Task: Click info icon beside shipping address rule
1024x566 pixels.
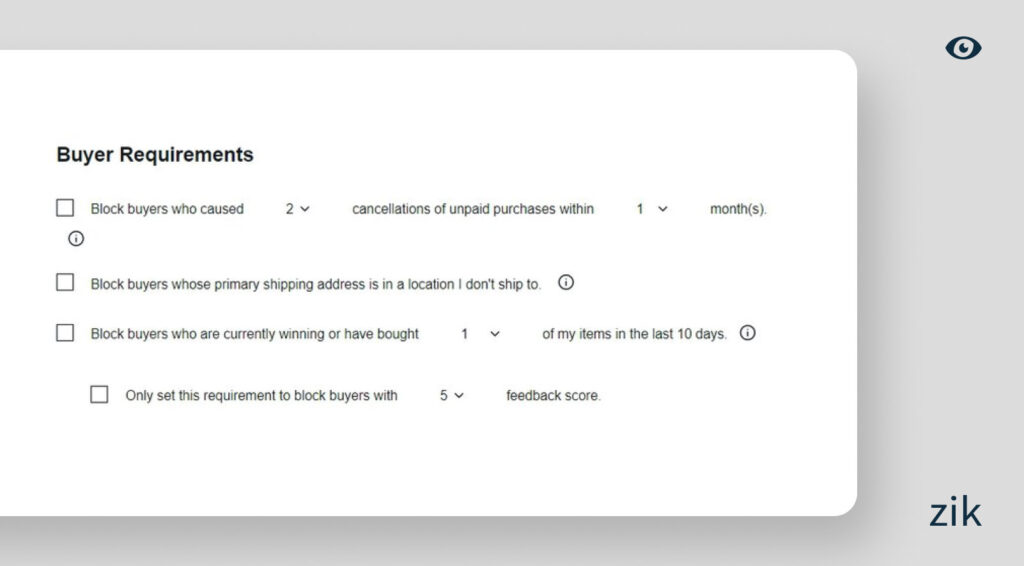Action: click(x=566, y=283)
